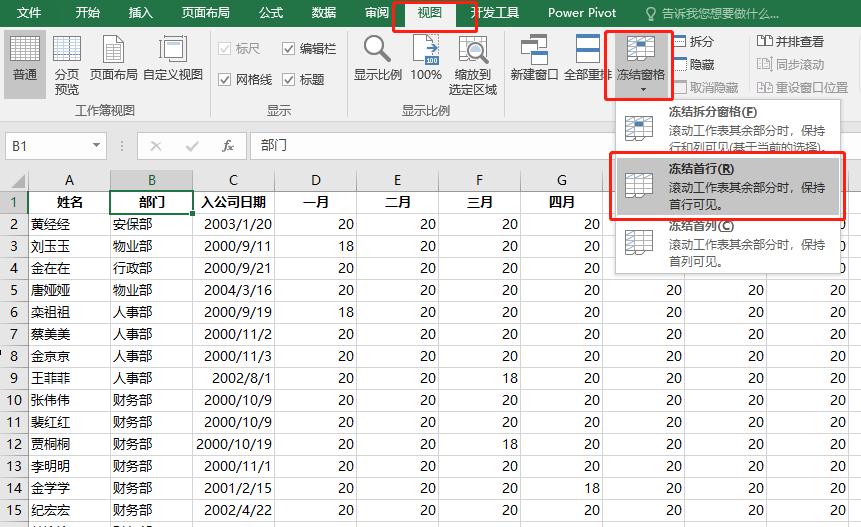Cancel formula entry with the X icon
The image size is (861, 527).
pyautogui.click(x=156, y=146)
